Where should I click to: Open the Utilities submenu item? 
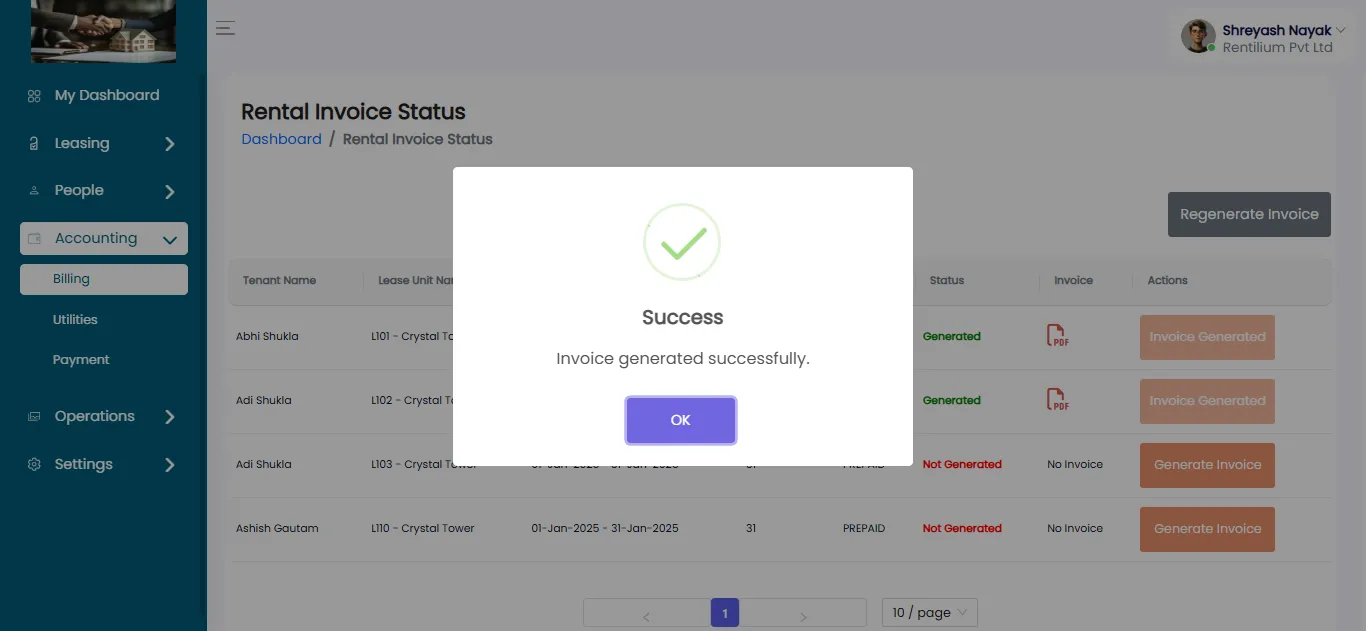pyautogui.click(x=75, y=320)
